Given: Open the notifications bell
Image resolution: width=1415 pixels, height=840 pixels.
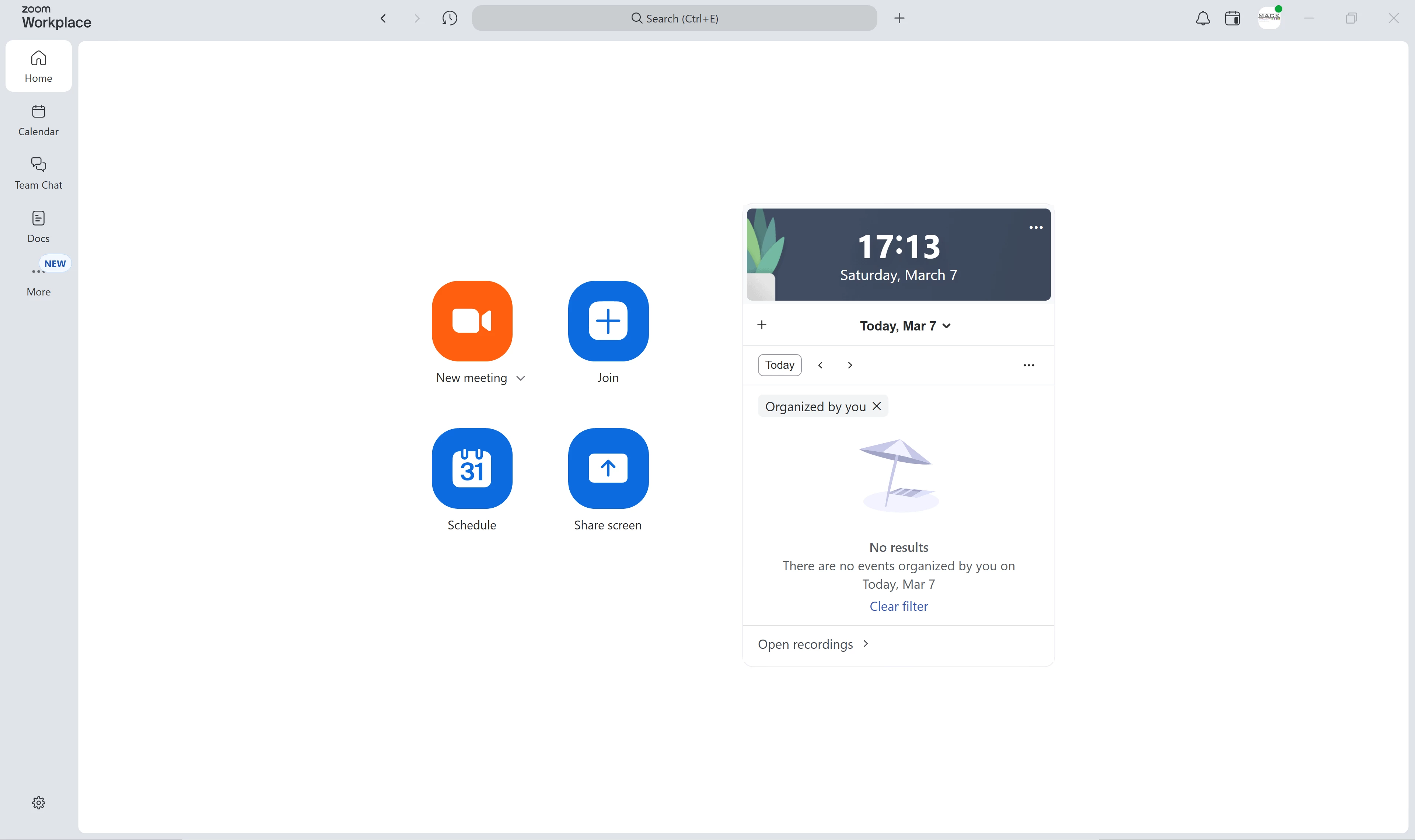Looking at the screenshot, I should [x=1203, y=18].
